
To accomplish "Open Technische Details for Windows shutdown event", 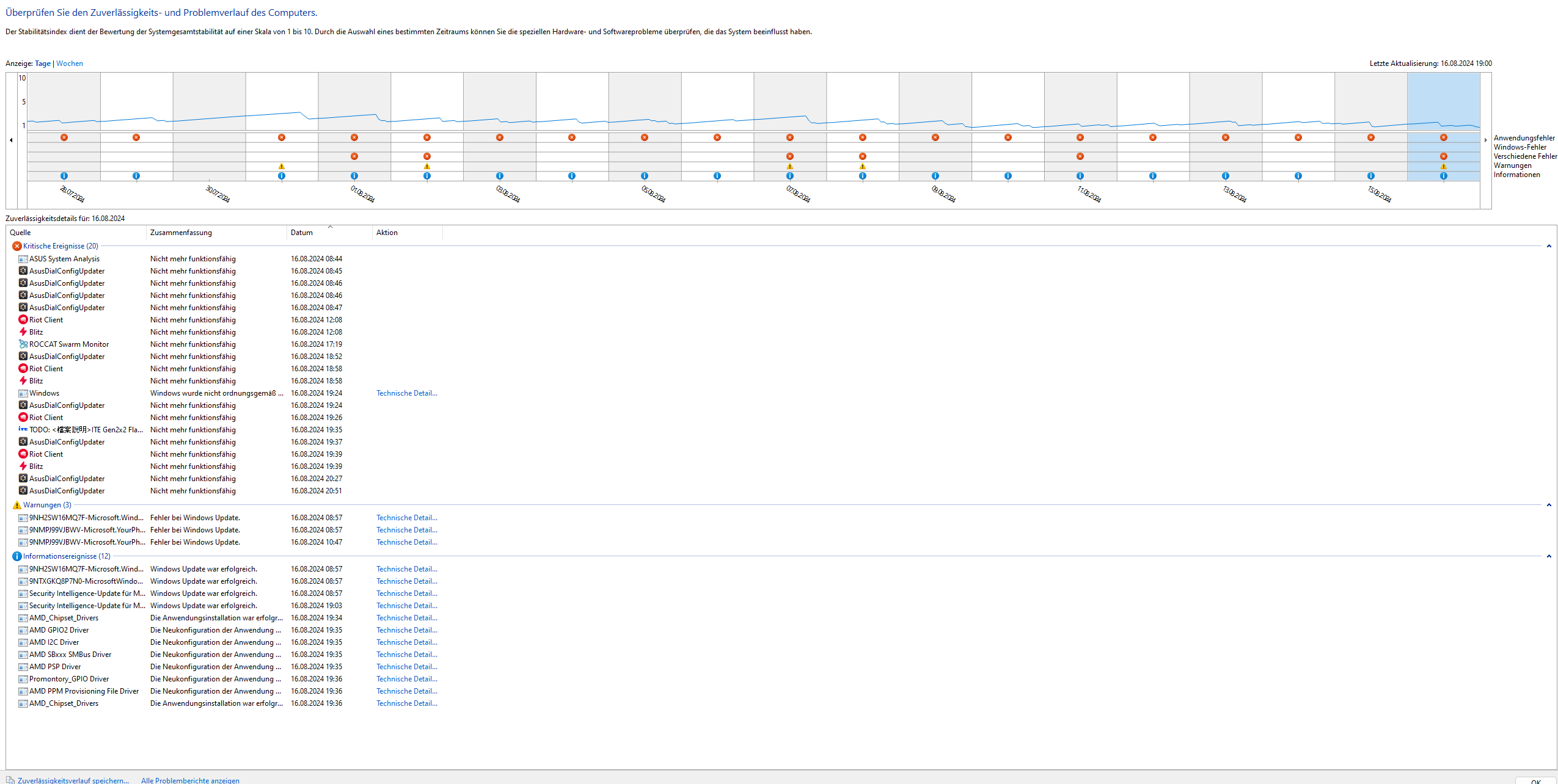I will pos(407,393).
